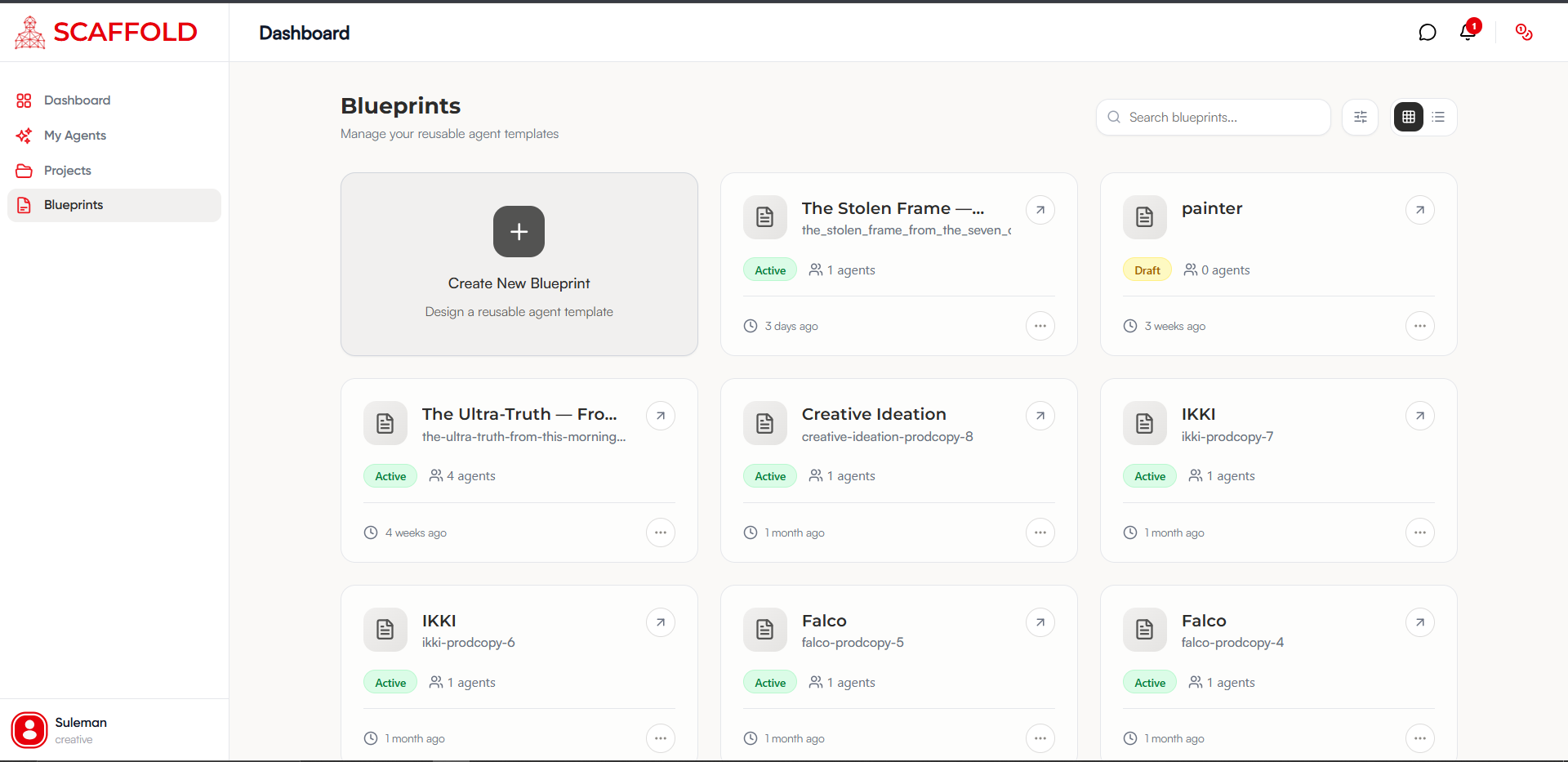Image resolution: width=1568 pixels, height=762 pixels.
Task: Click slug ikki-prodcopy-7
Action: coord(1227,437)
